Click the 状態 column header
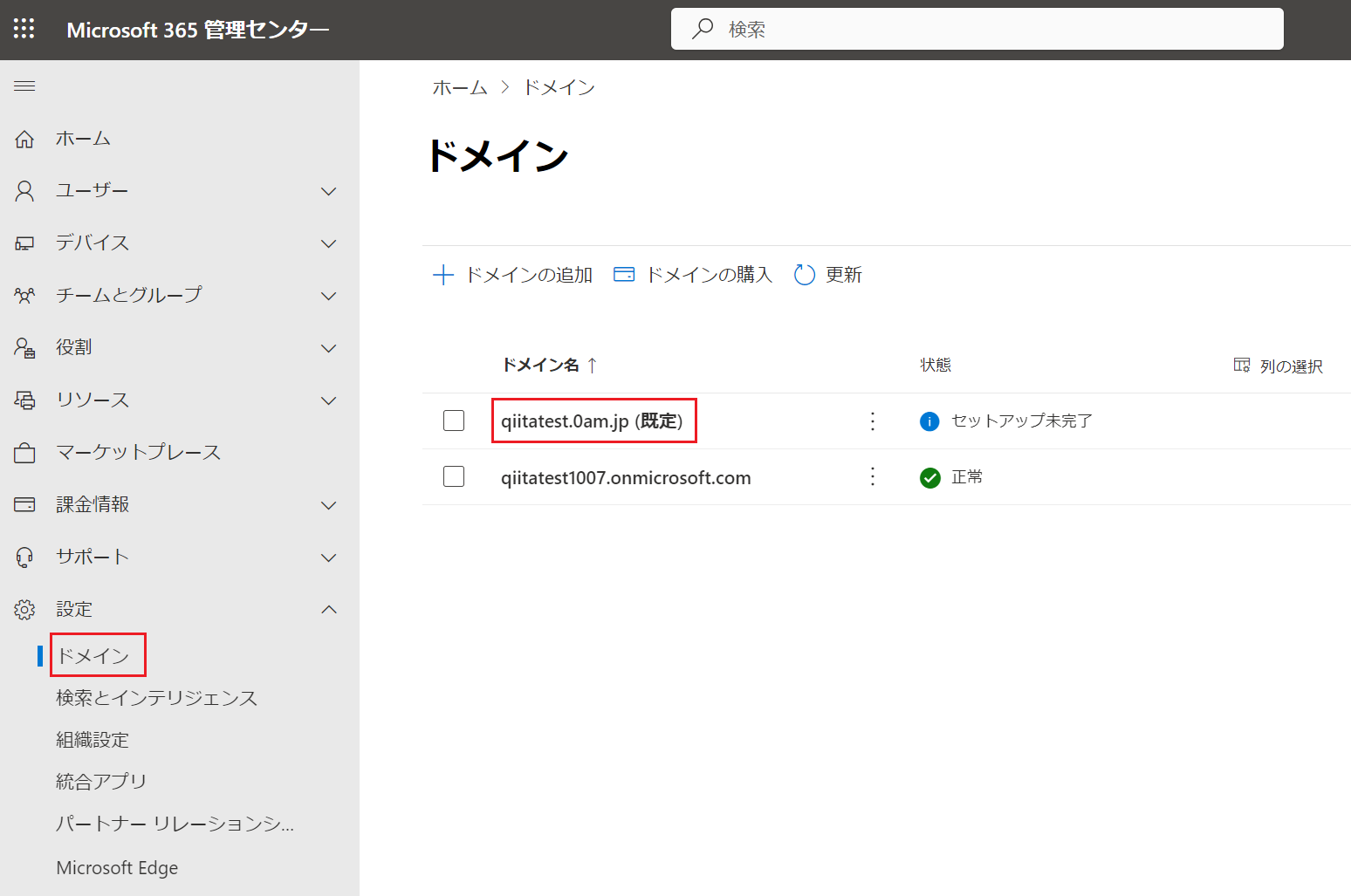This screenshot has width=1351, height=896. (936, 365)
